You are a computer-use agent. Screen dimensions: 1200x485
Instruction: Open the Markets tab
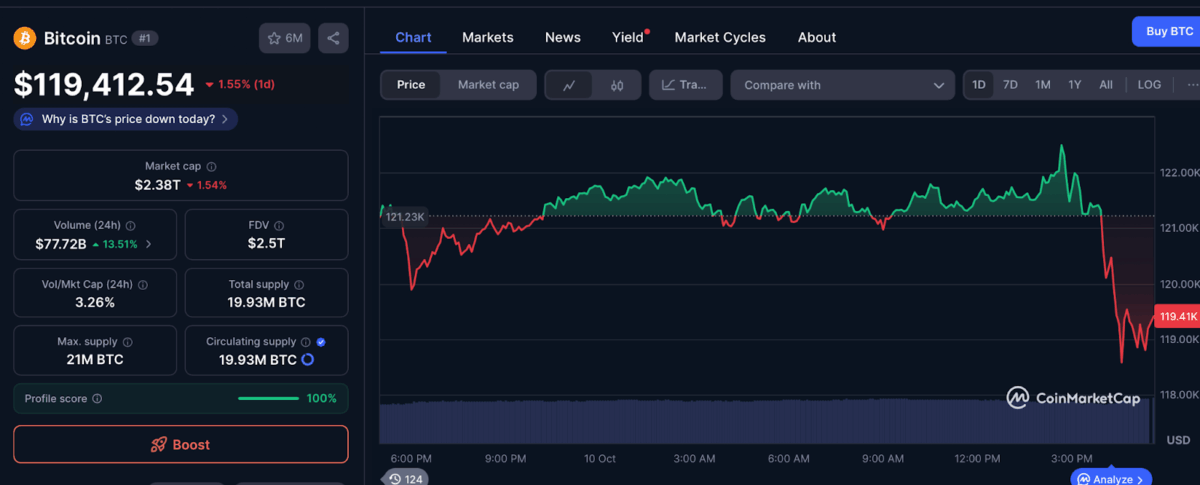(x=487, y=37)
